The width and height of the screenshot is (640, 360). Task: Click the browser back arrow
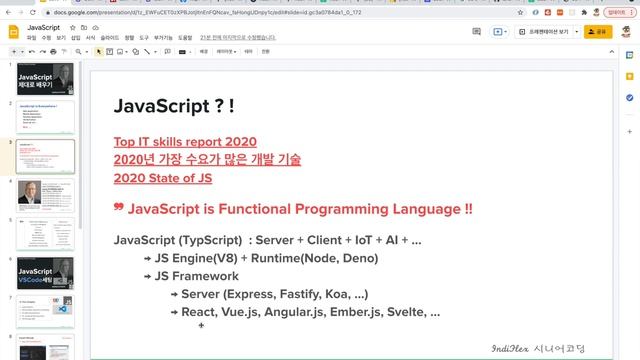tap(9, 13)
